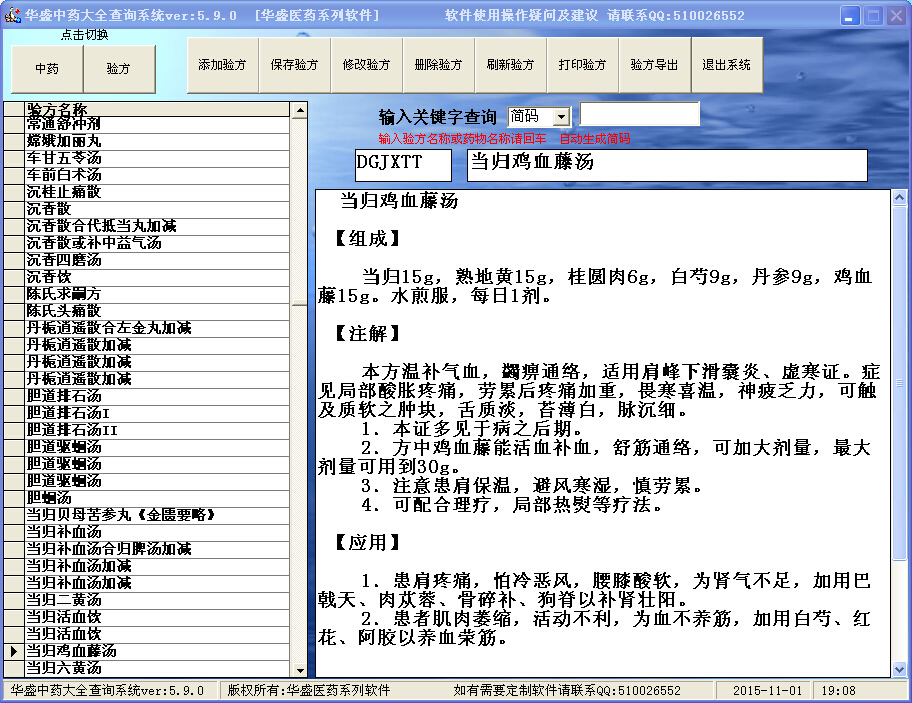Exit using the 退出系统 button
This screenshot has height=703, width=912.
click(726, 65)
